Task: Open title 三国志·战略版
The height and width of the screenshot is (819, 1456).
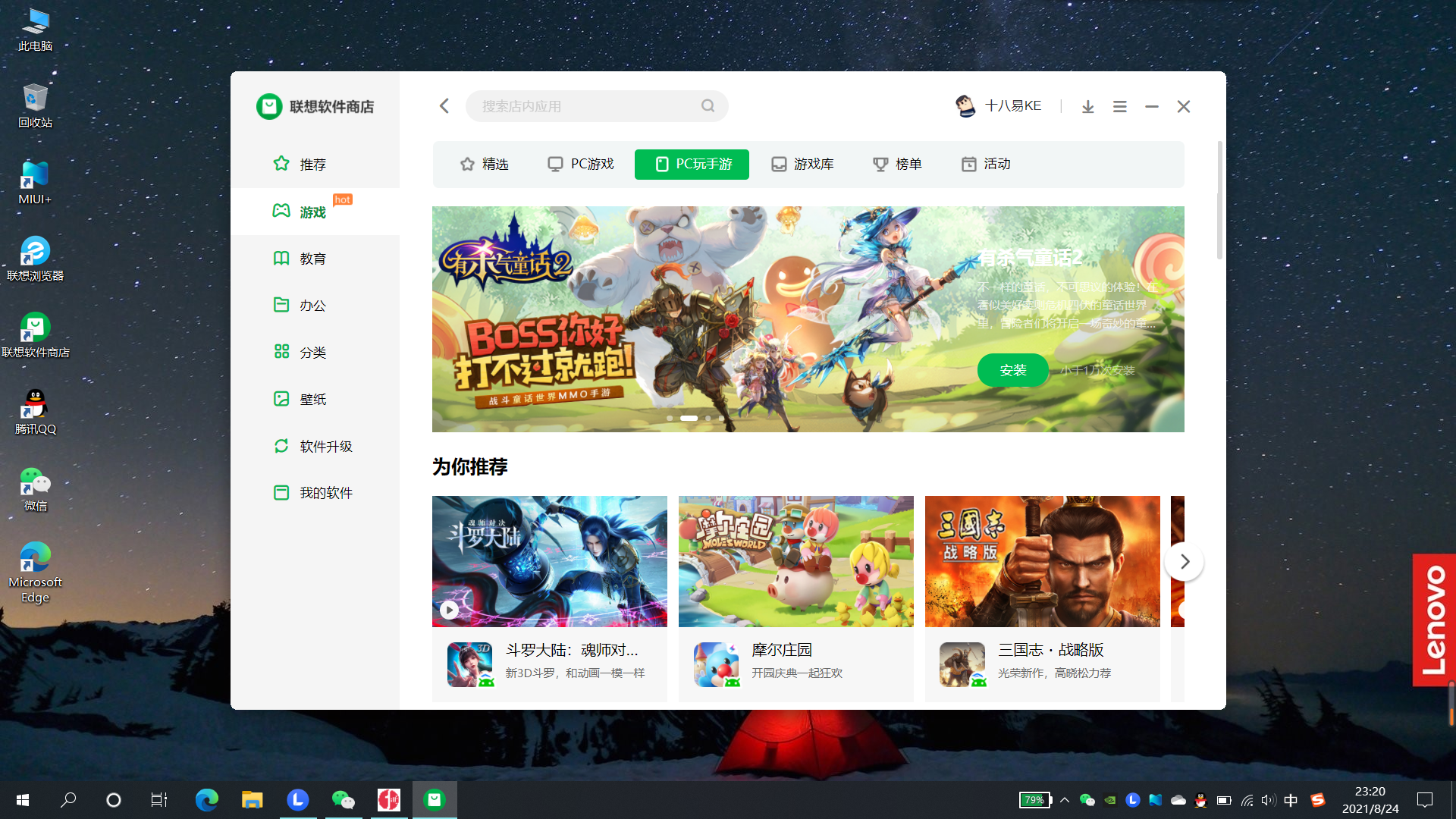Action: 1050,650
